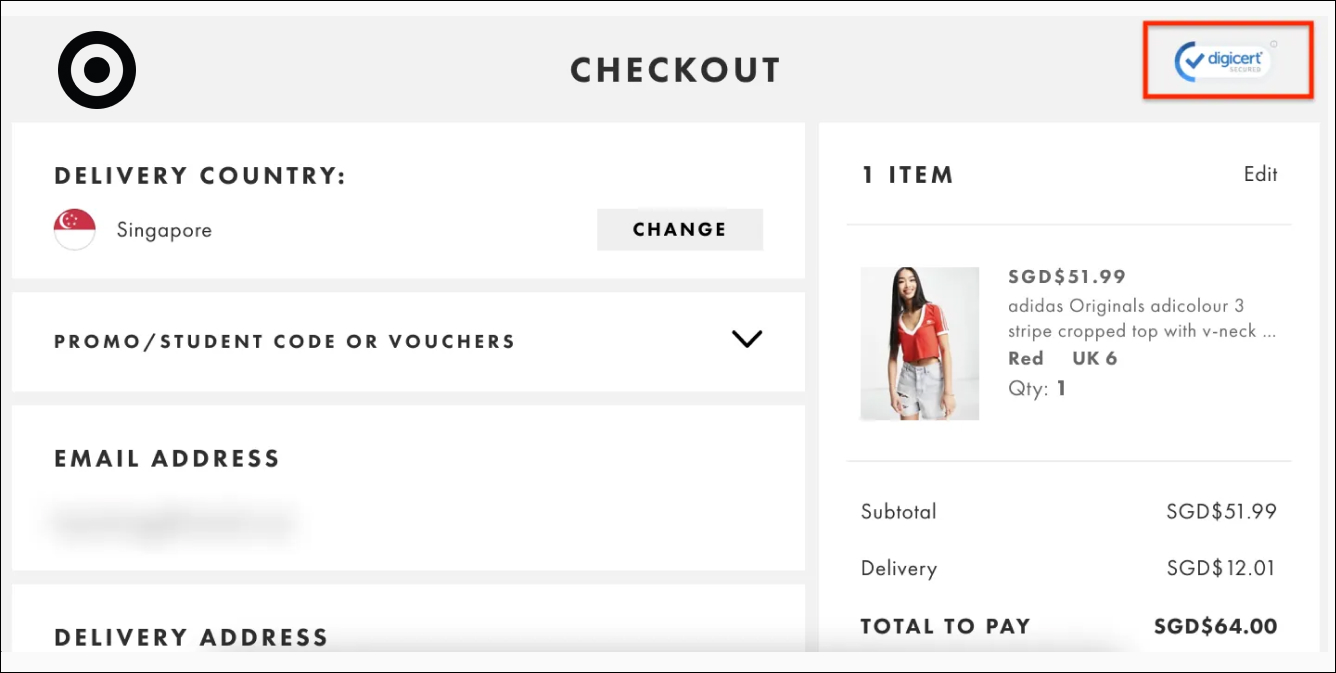Click Edit link next to 1 Item
Image resolution: width=1336 pixels, height=673 pixels.
[1260, 174]
